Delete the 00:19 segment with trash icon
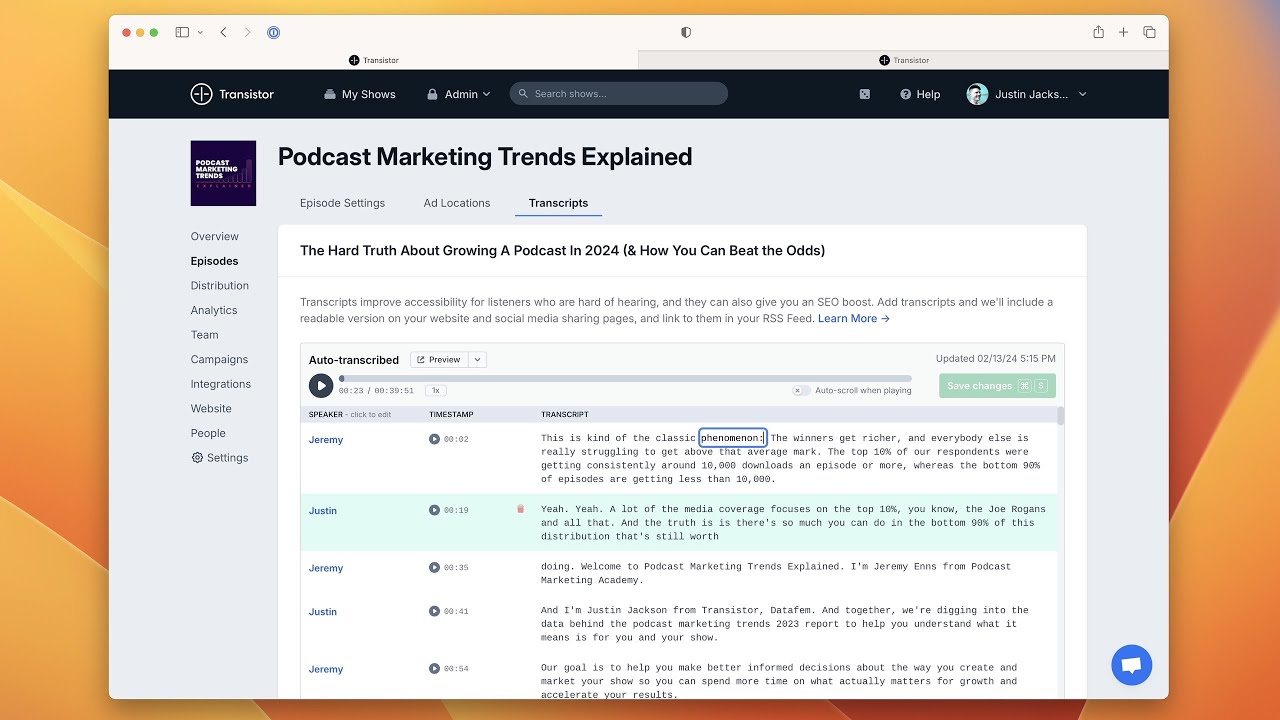 tap(520, 509)
